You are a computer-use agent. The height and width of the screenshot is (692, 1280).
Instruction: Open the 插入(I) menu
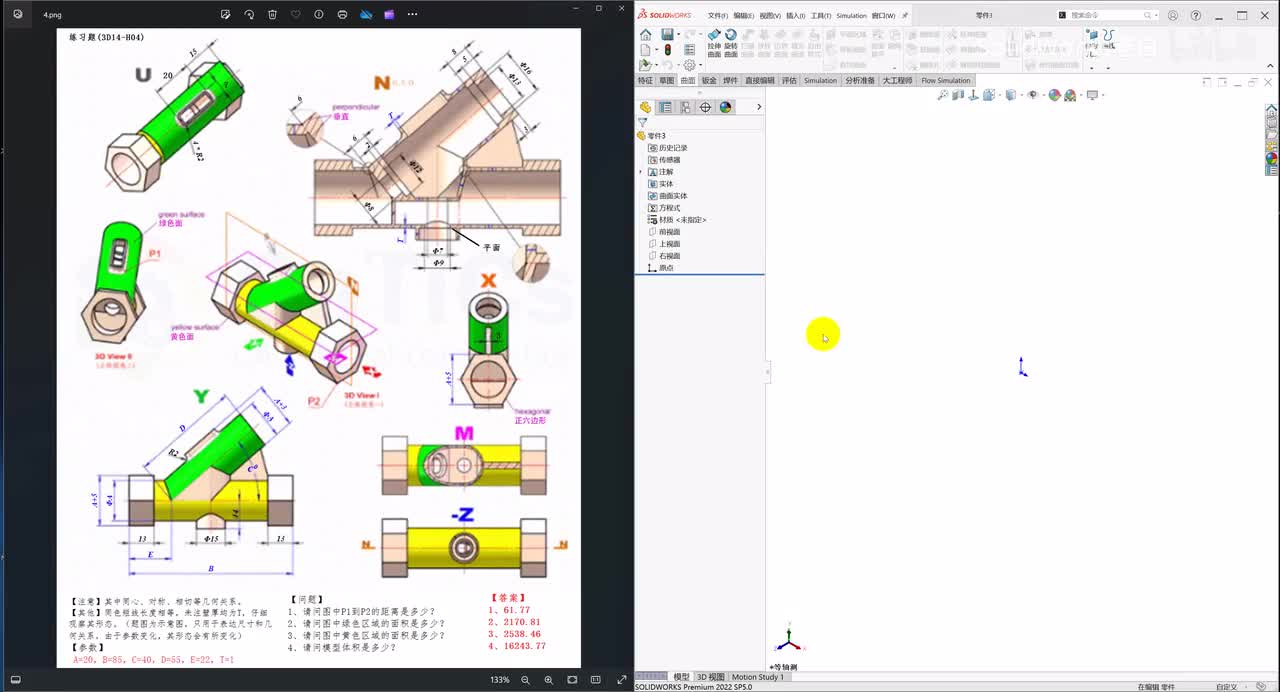(x=796, y=15)
